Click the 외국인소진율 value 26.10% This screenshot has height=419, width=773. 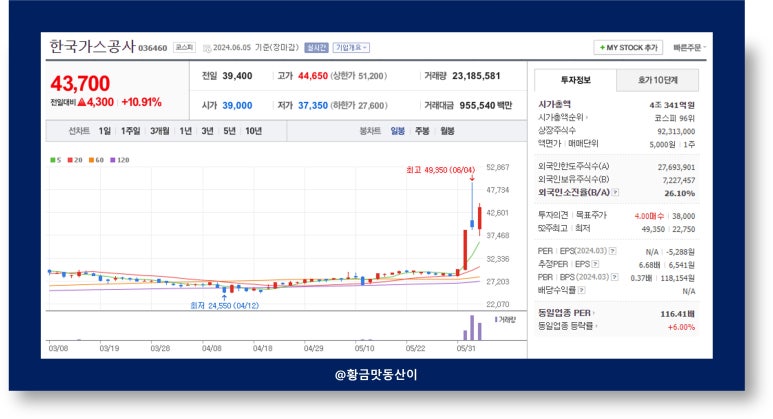pyautogui.click(x=679, y=193)
